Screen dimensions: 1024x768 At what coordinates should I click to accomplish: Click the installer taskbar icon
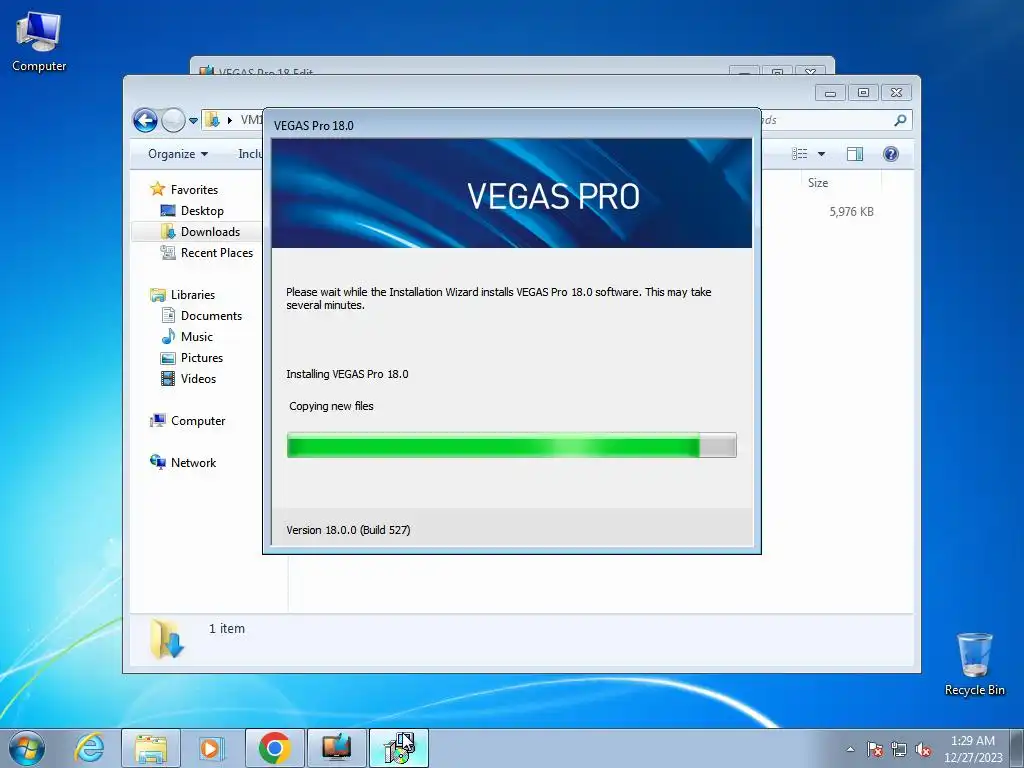click(399, 748)
